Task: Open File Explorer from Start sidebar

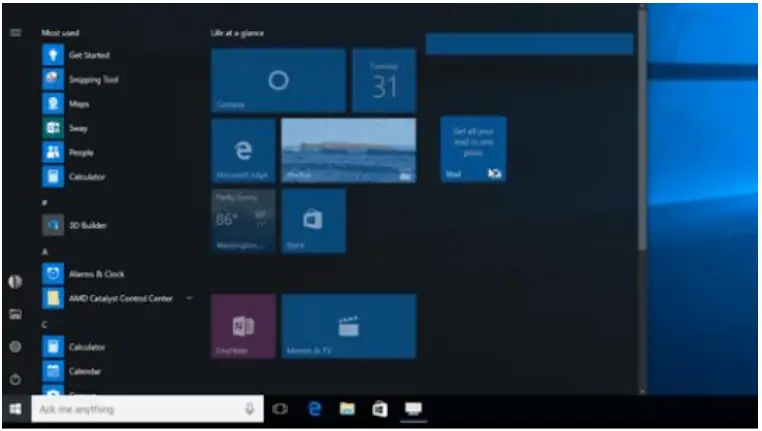Action: 16,314
